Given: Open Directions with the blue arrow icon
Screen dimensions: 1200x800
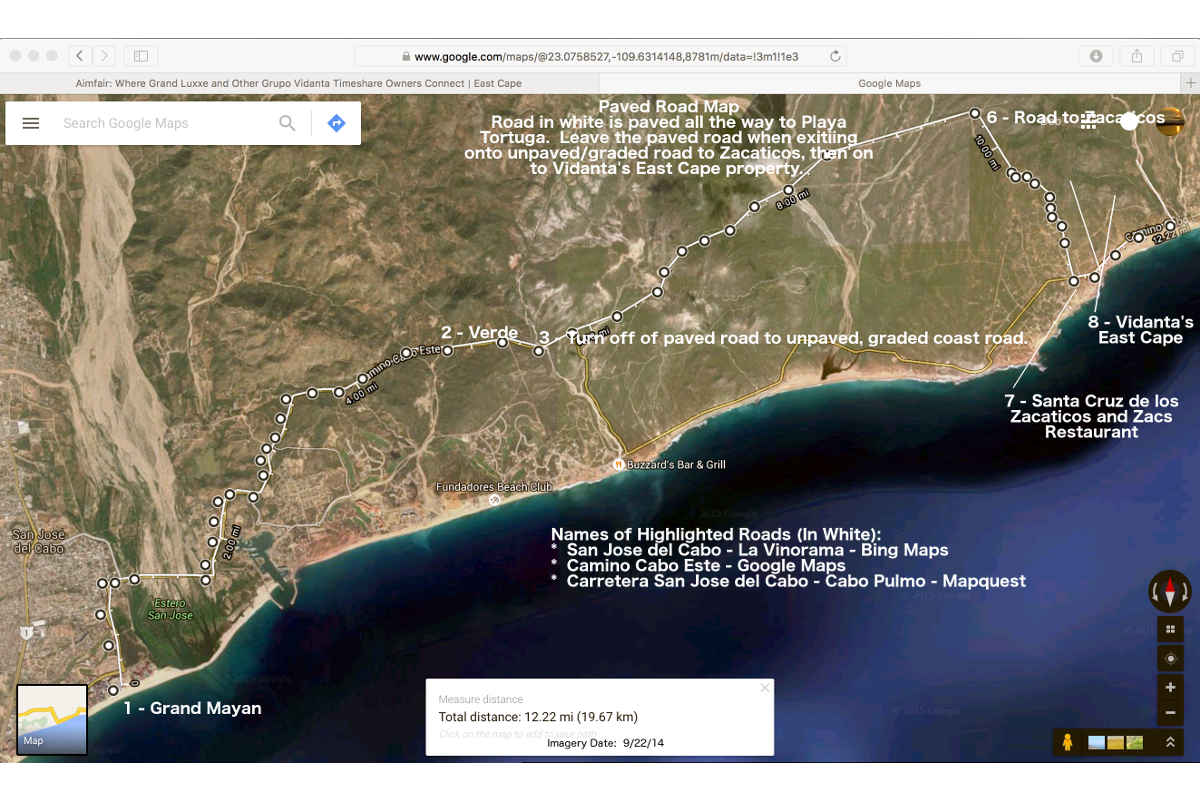Looking at the screenshot, I should [x=336, y=123].
